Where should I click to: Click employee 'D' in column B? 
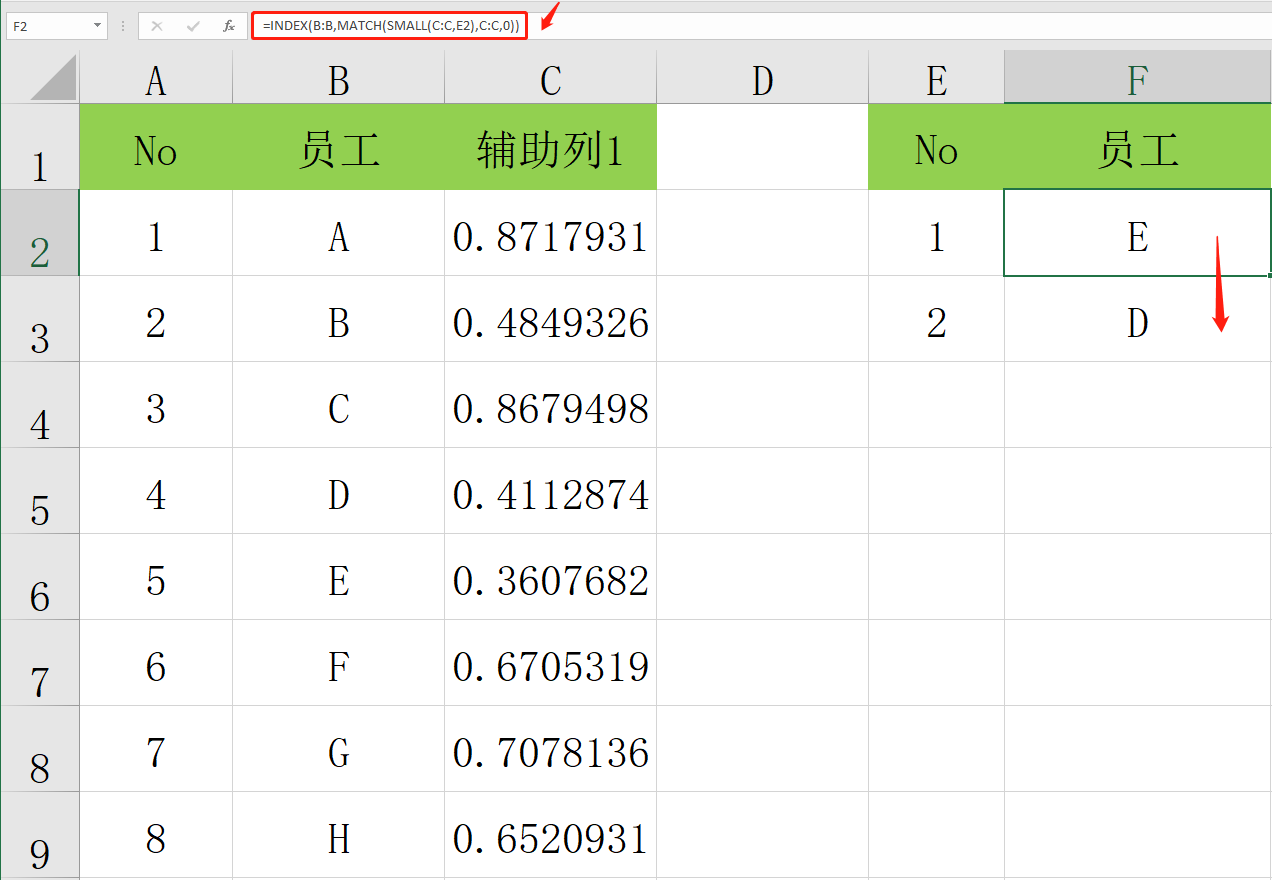pos(339,491)
